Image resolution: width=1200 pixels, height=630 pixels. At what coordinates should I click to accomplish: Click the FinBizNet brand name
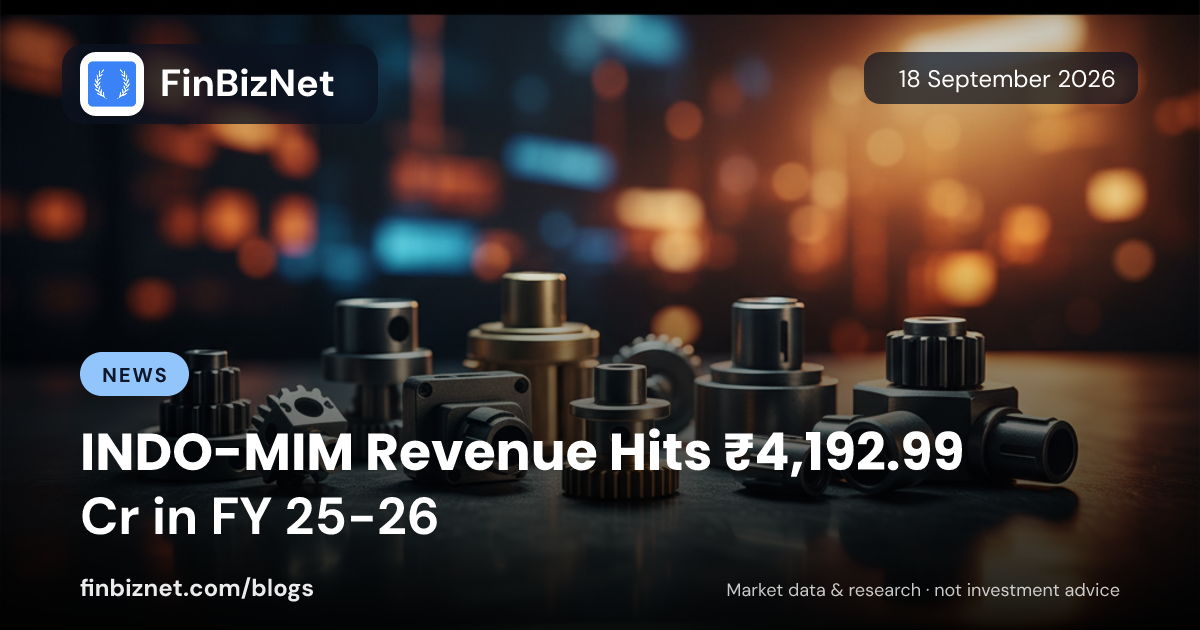[247, 84]
